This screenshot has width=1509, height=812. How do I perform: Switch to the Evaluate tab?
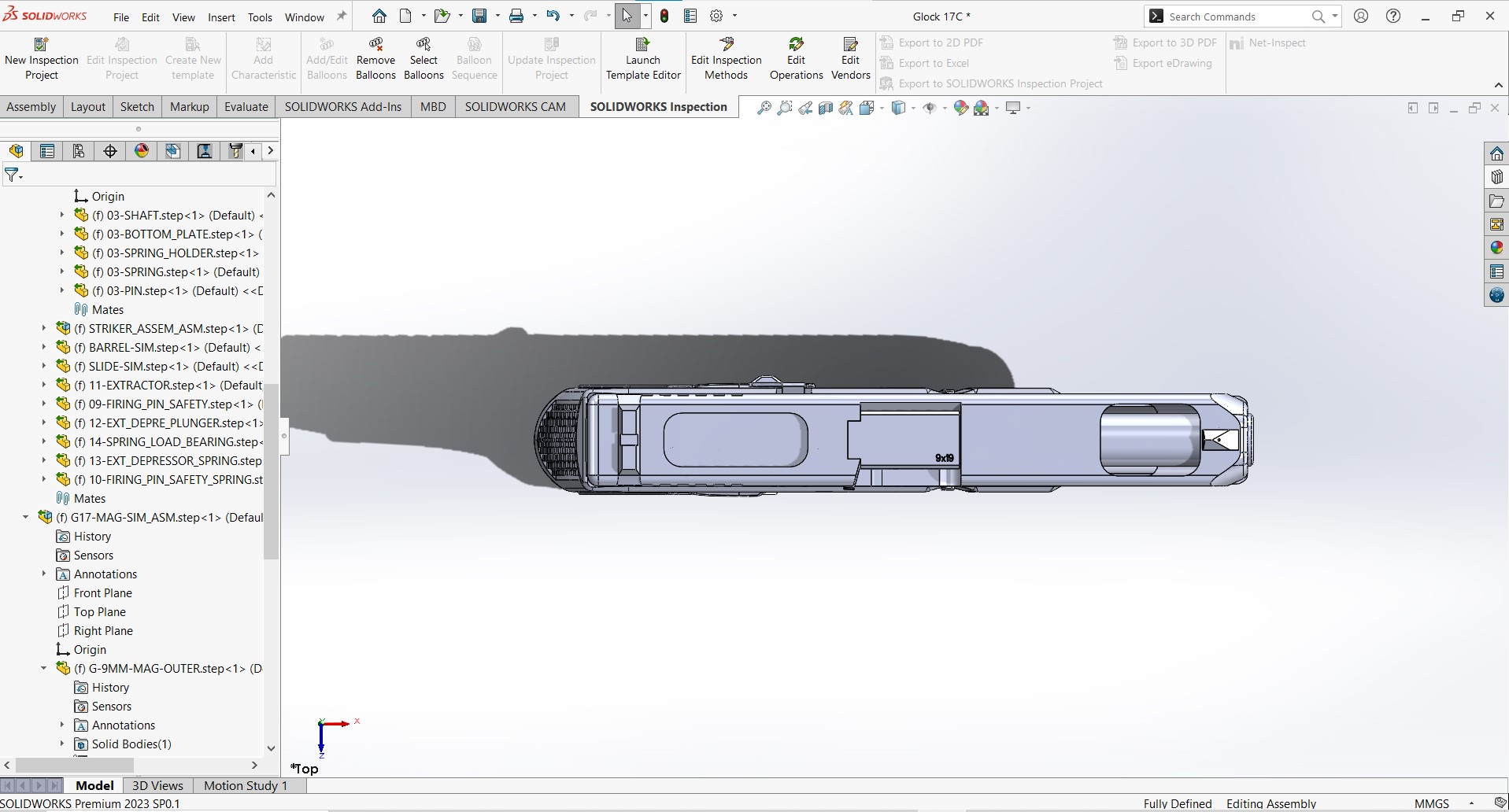[246, 106]
